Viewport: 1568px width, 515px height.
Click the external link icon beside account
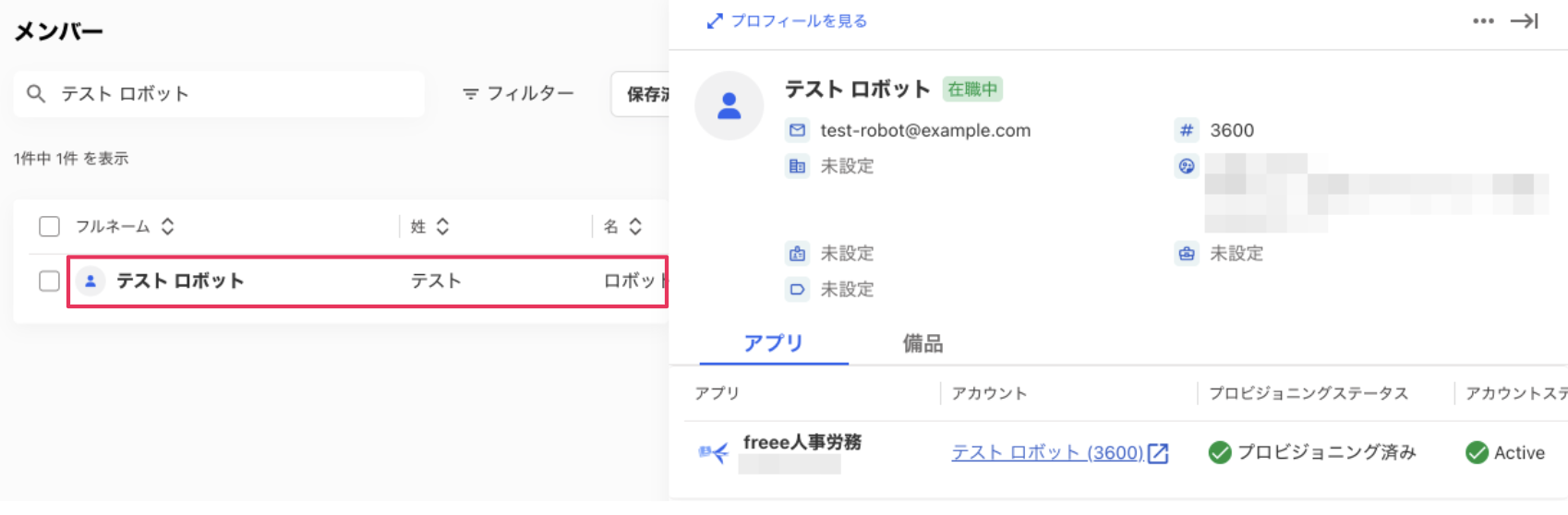[1158, 453]
